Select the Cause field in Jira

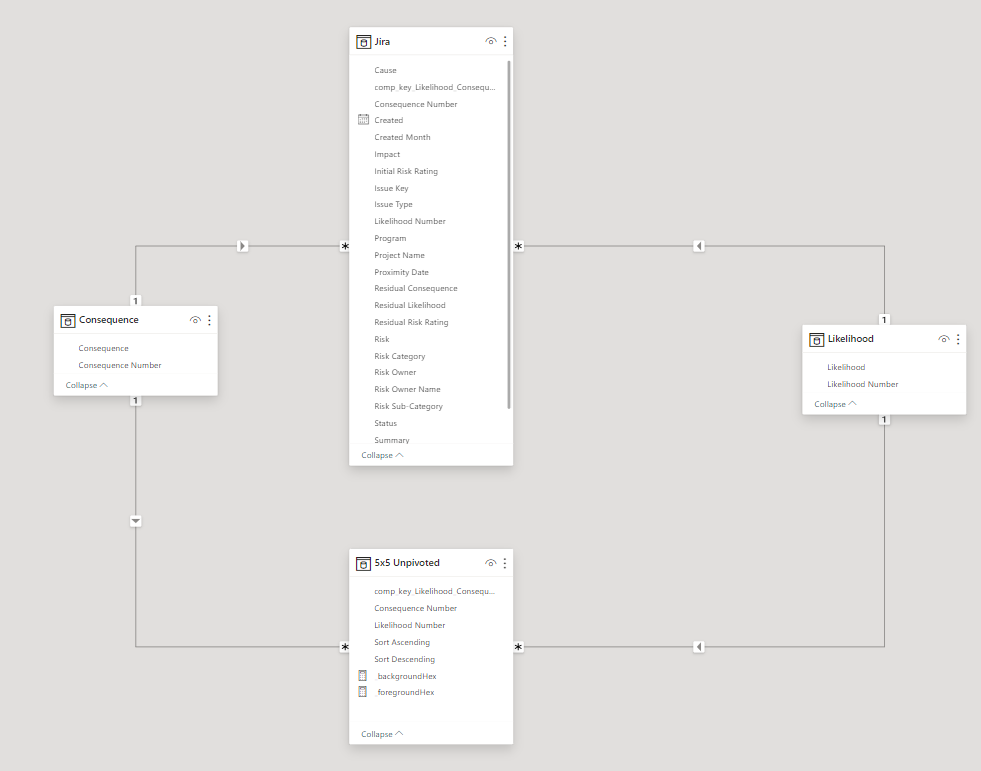[385, 70]
